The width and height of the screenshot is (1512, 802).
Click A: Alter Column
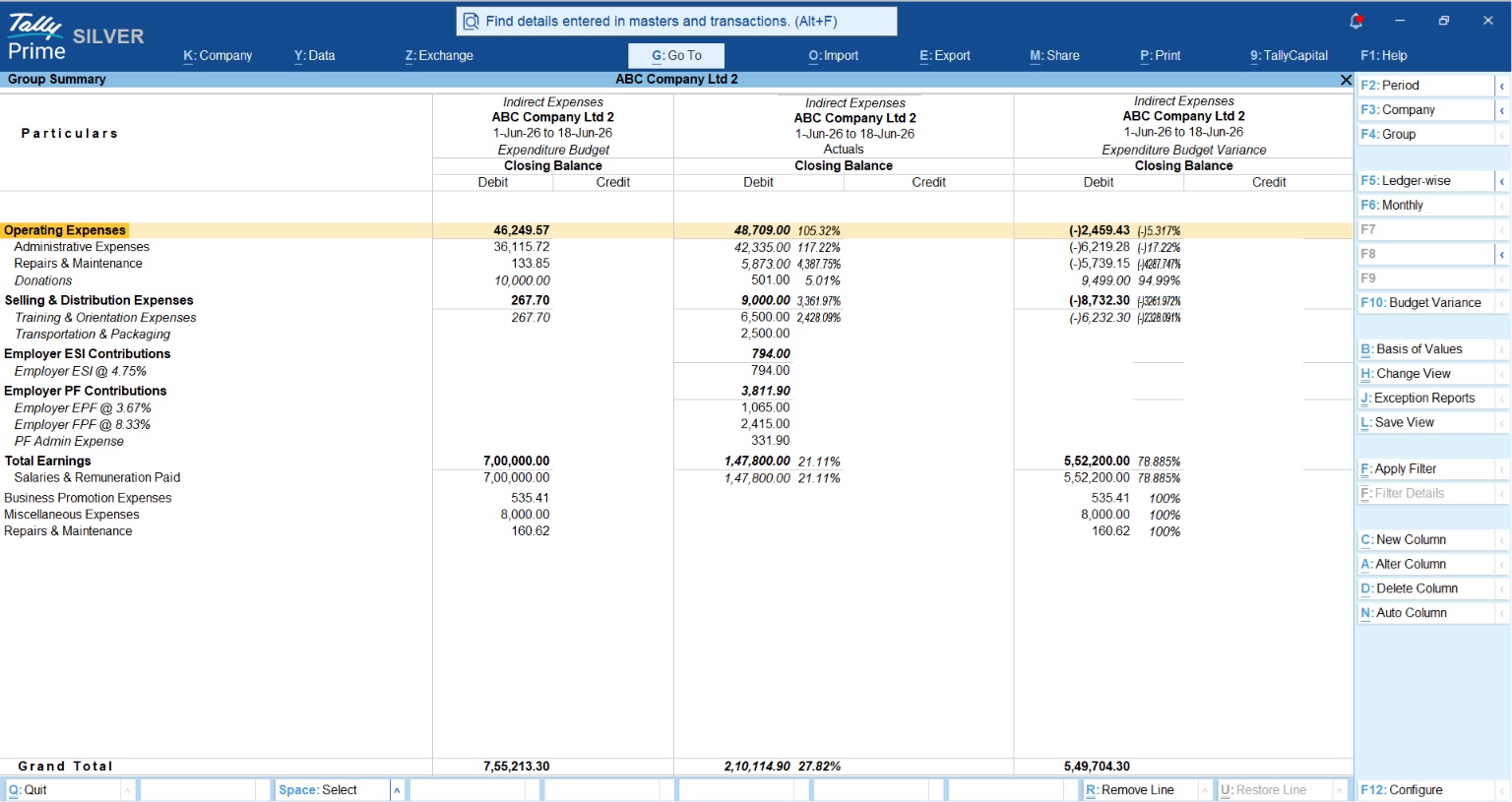[x=1425, y=565]
